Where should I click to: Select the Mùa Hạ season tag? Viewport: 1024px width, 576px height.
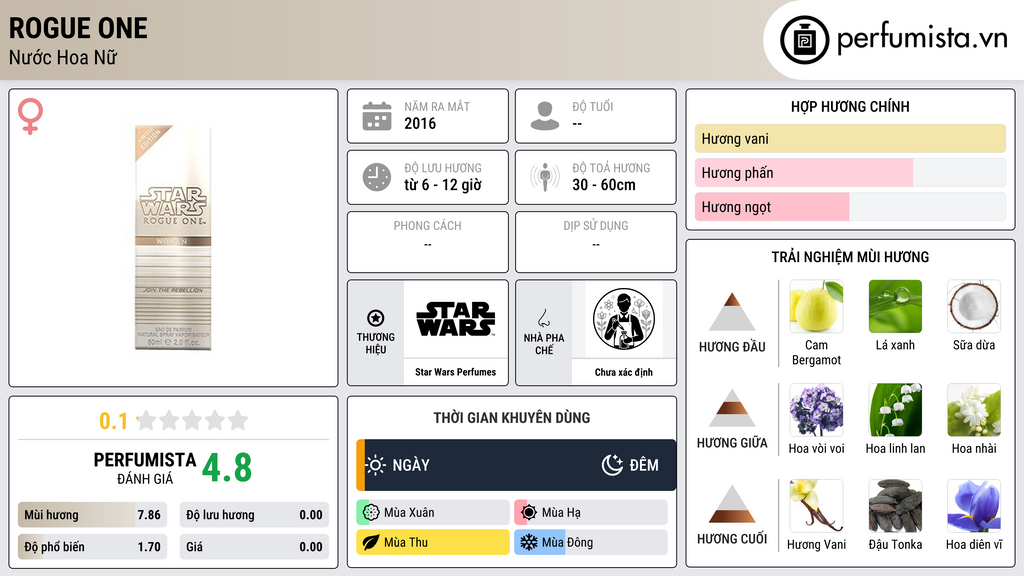pos(591,513)
